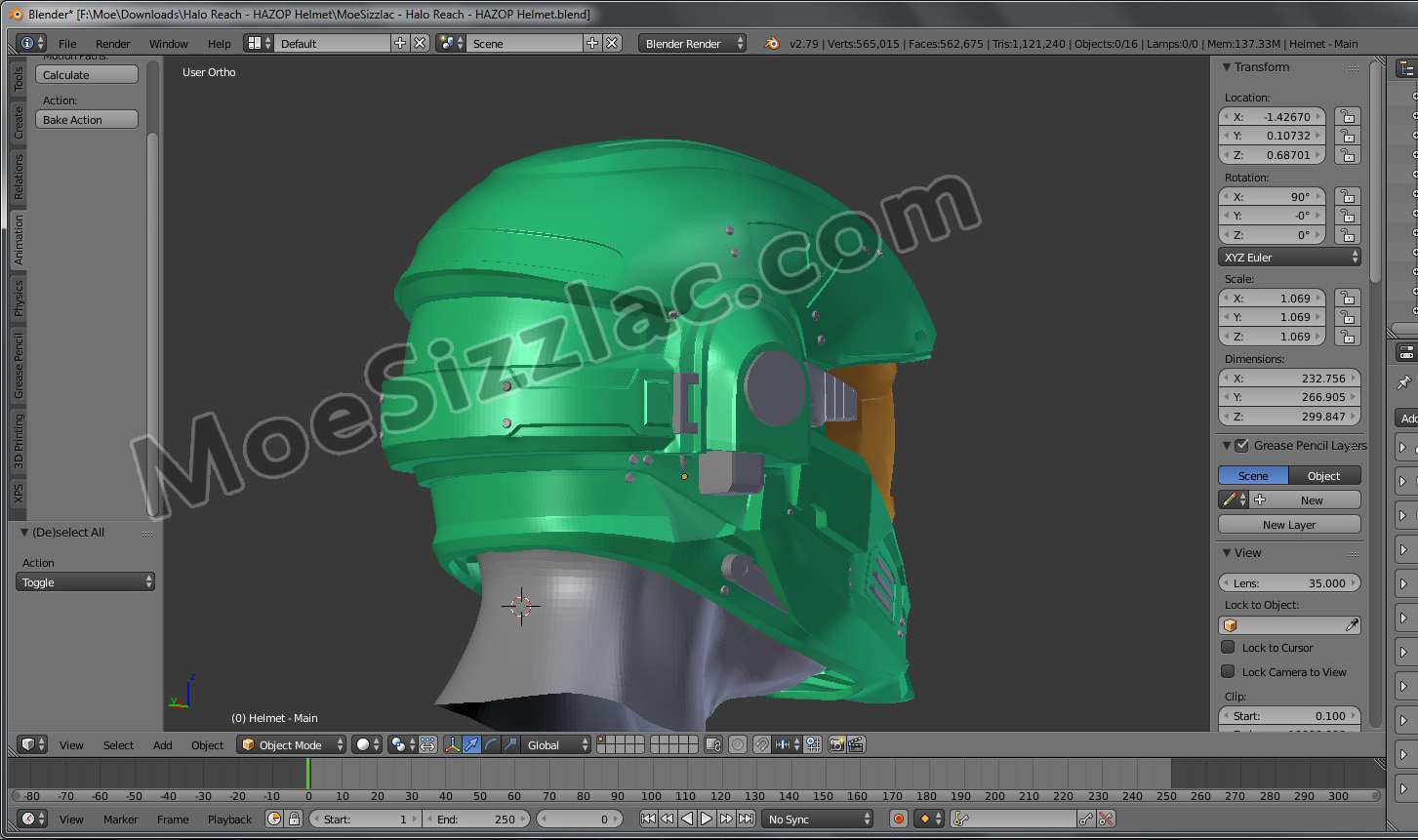This screenshot has height=840, width=1418.
Task: Switch to the Grease Pencil tab
Action: point(18,365)
